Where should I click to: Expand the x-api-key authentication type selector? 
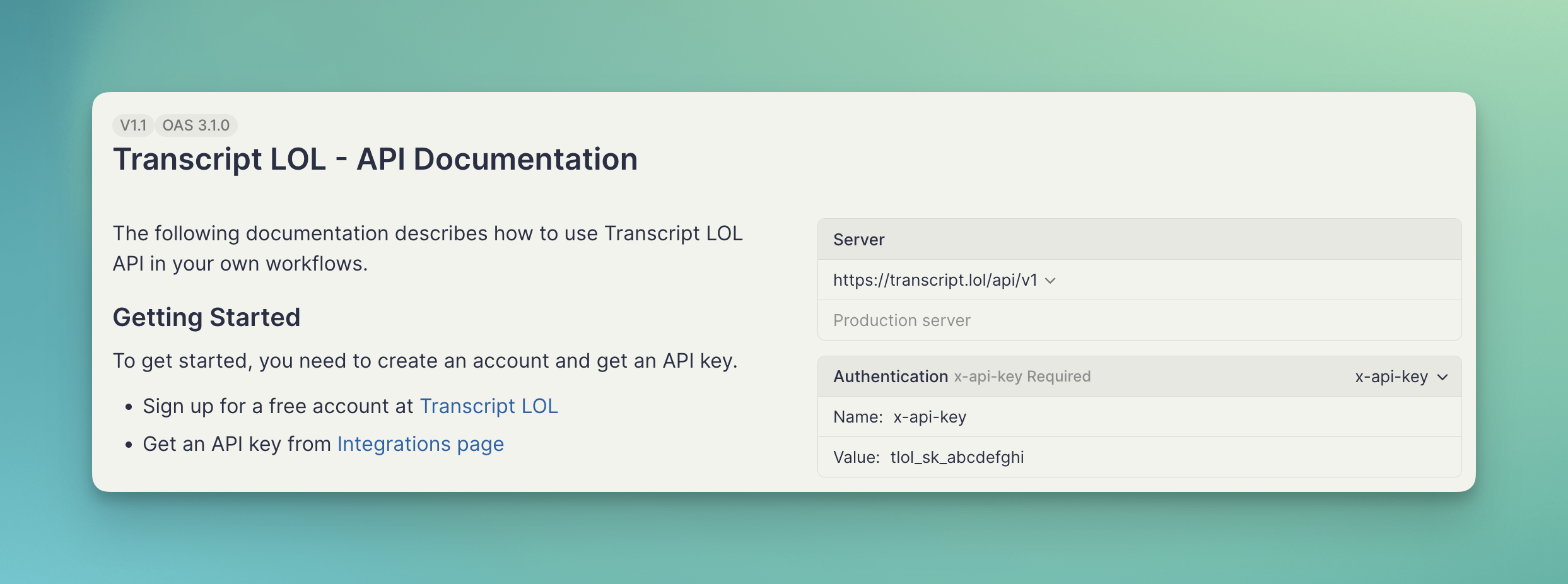(x=1391, y=377)
